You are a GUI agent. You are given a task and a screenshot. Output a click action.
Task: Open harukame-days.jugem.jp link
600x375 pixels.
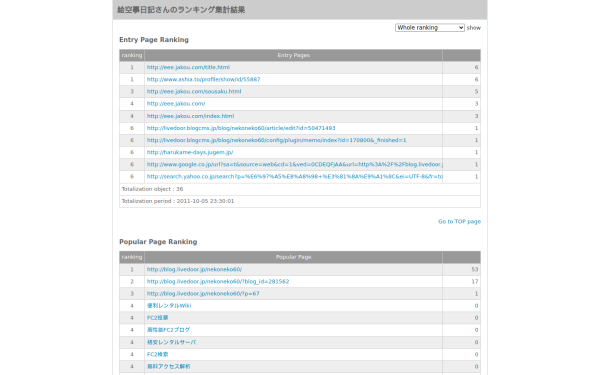190,152
